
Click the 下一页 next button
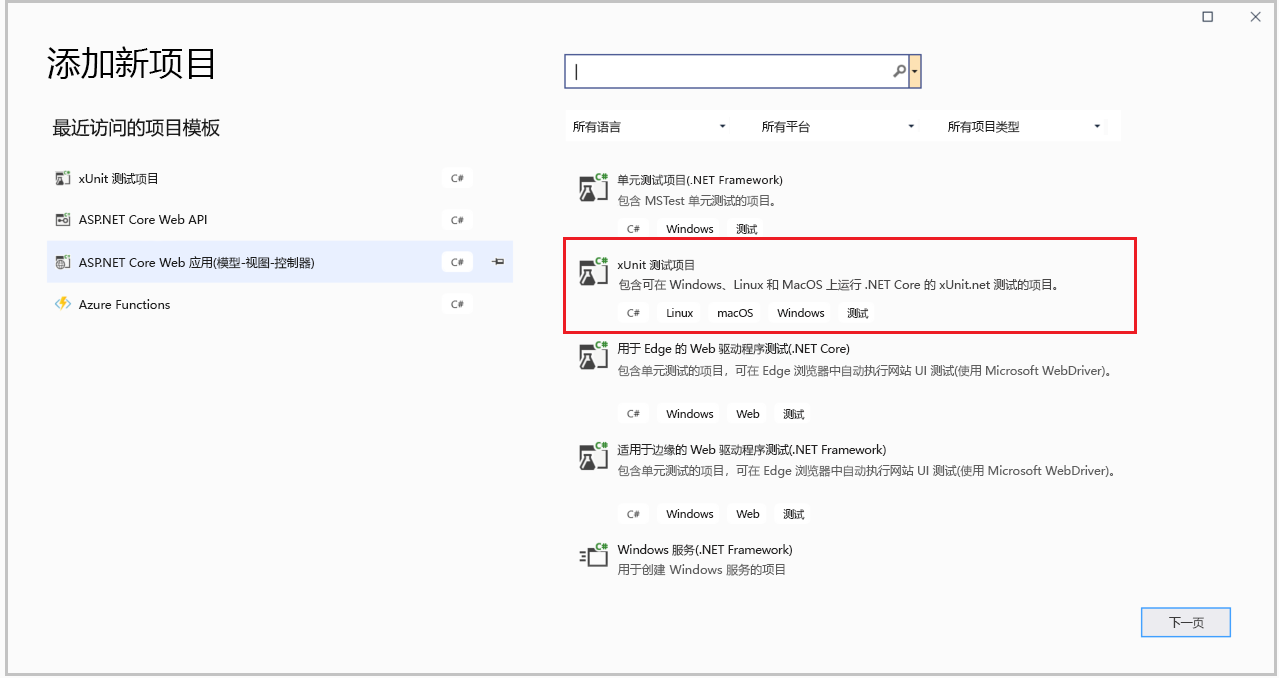(1186, 622)
